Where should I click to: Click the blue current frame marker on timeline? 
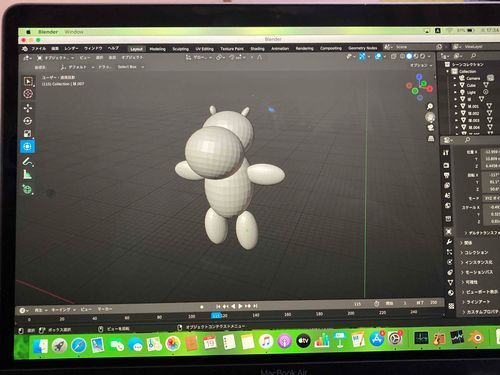pos(216,315)
